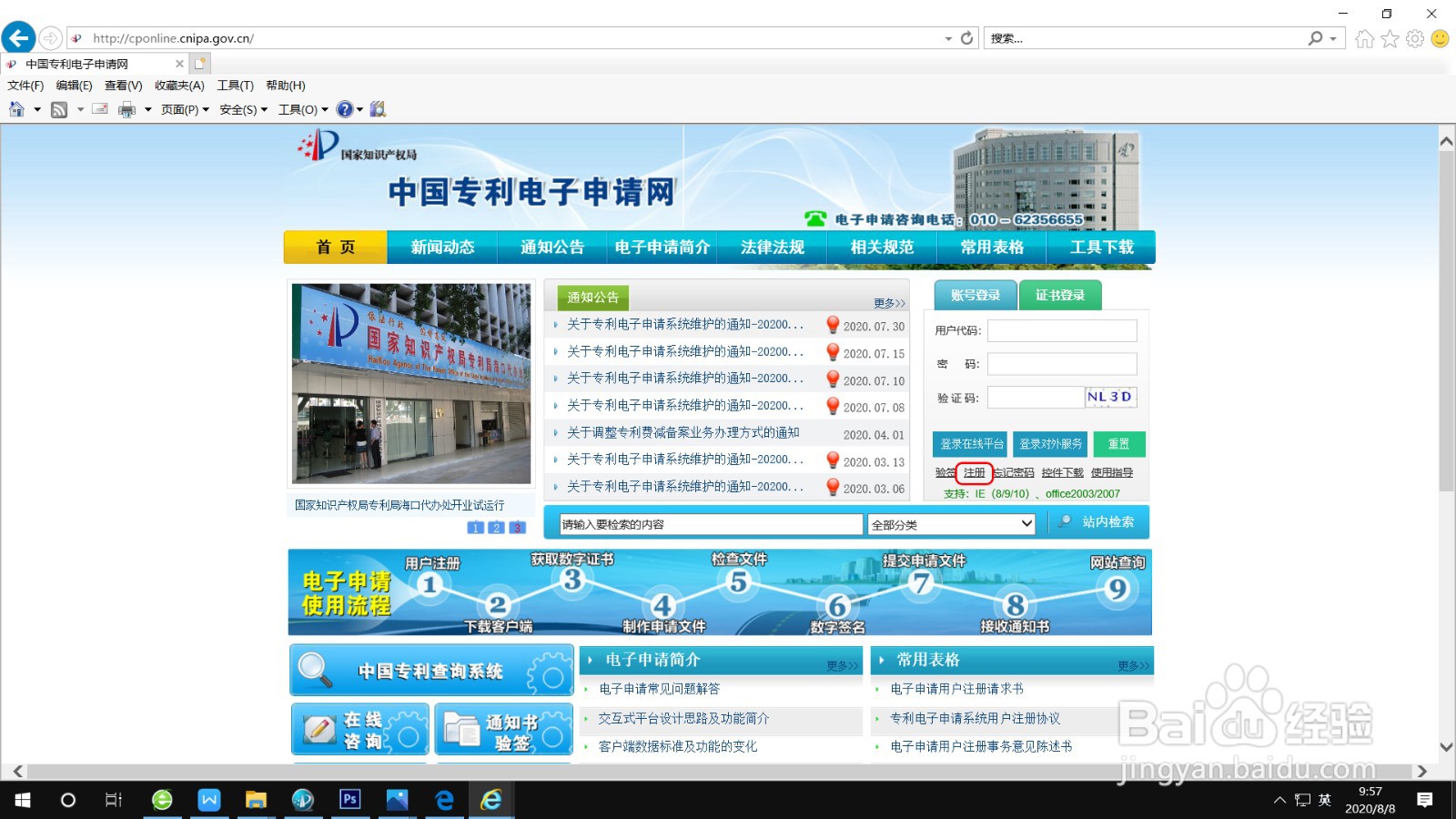The width and height of the screenshot is (1456, 819).
Task: Open the IE Home icon at top right
Action: point(1364,38)
